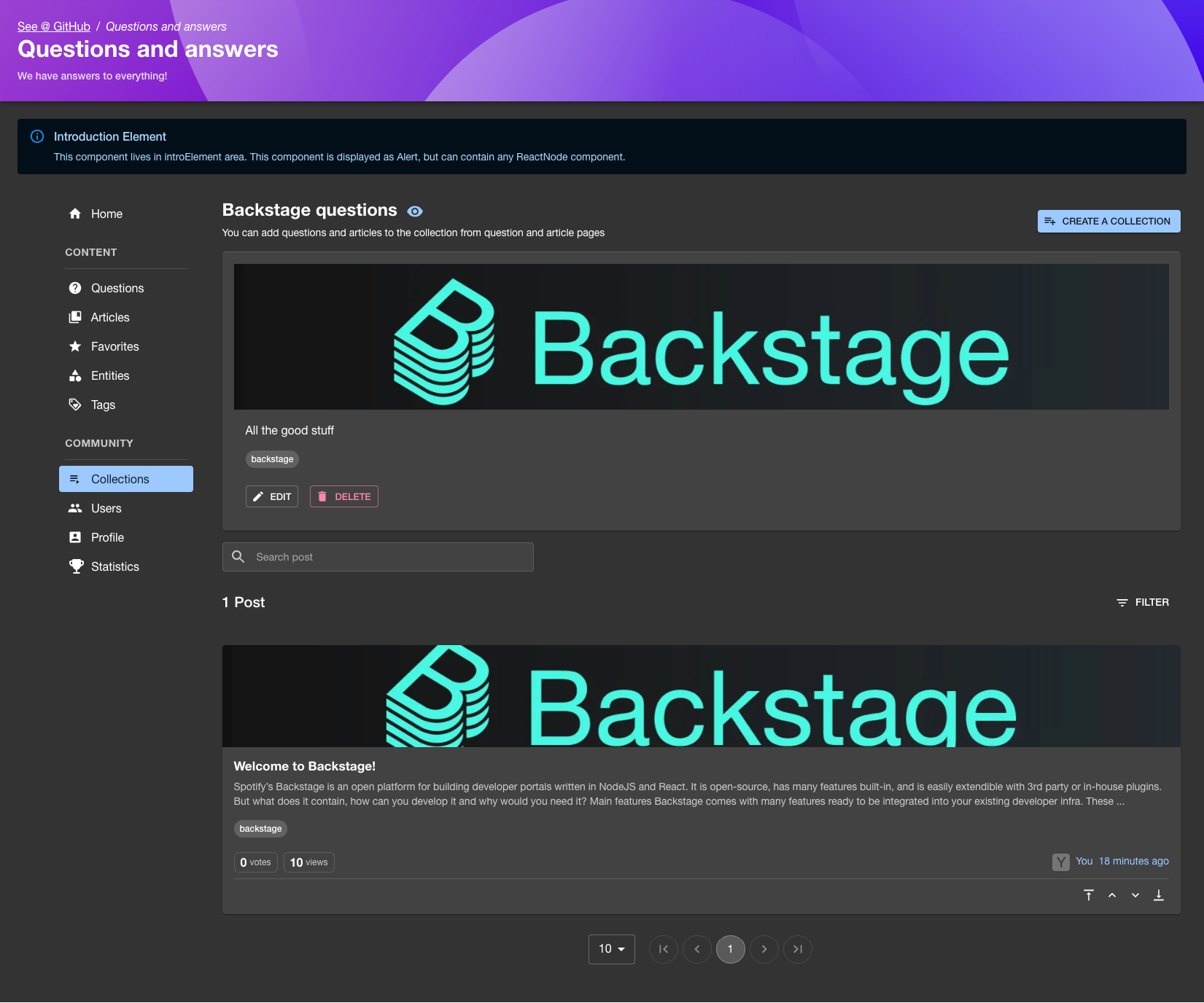
Task: Select Collections in the sidebar
Action: [x=126, y=479]
